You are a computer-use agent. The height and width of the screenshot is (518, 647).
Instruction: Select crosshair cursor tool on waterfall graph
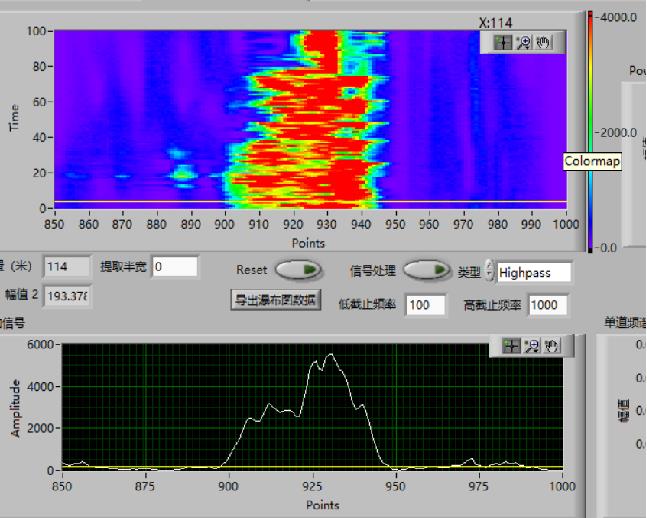[503, 43]
